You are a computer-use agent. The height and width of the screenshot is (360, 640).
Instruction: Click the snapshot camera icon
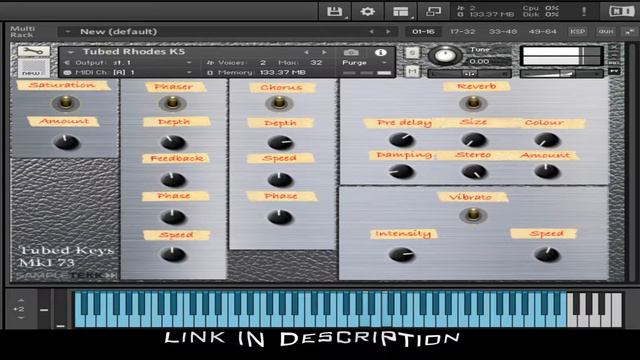[x=351, y=53]
